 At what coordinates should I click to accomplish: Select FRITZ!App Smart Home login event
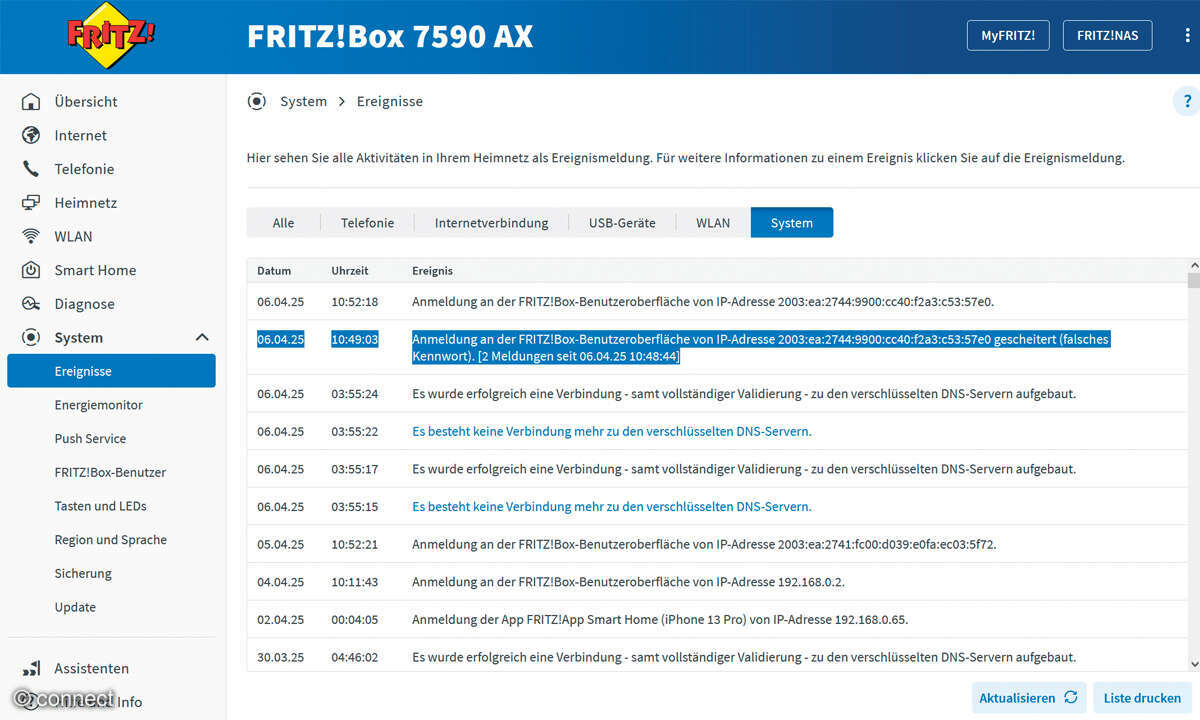point(716,620)
